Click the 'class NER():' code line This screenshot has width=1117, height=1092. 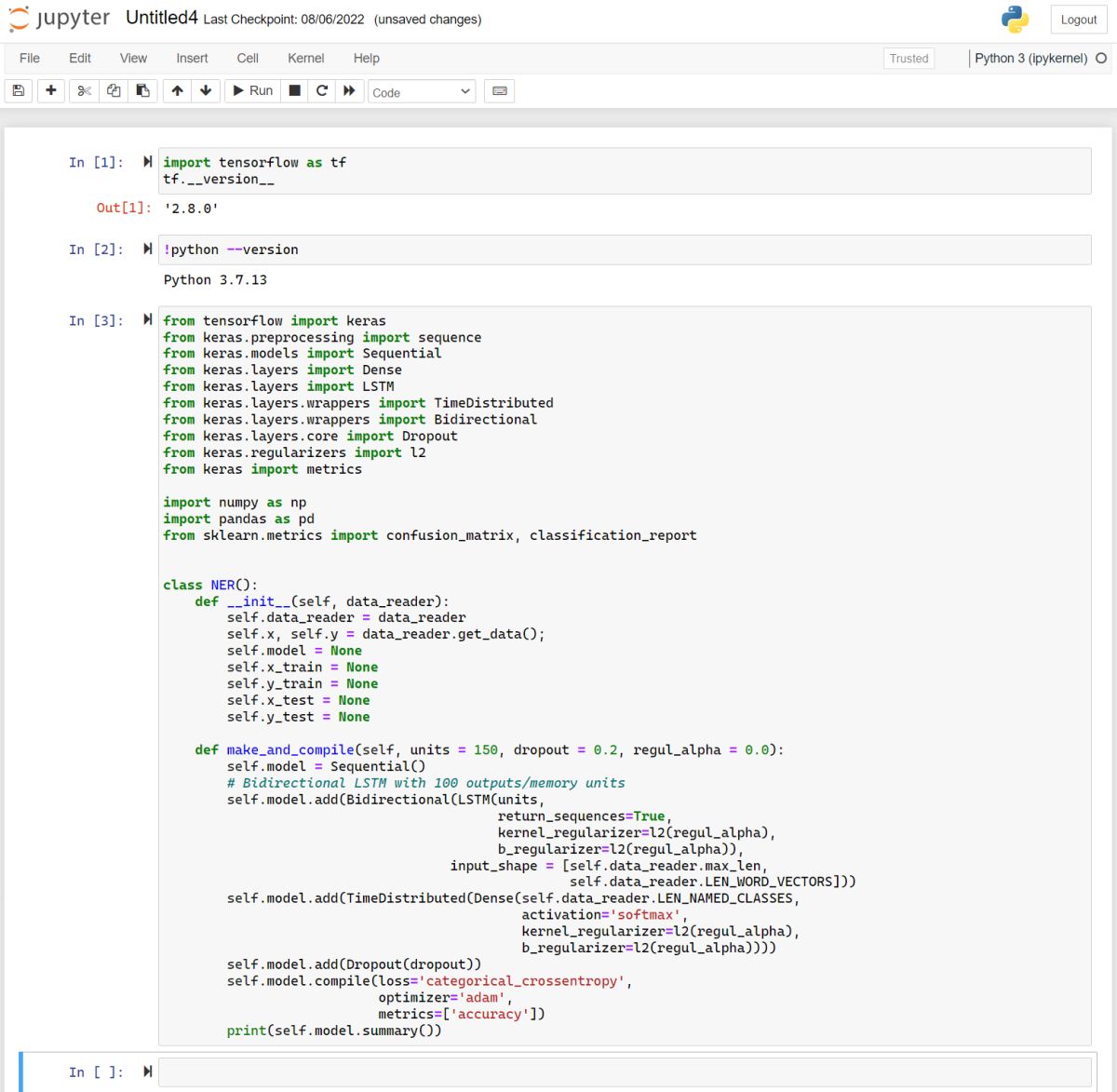click(210, 585)
